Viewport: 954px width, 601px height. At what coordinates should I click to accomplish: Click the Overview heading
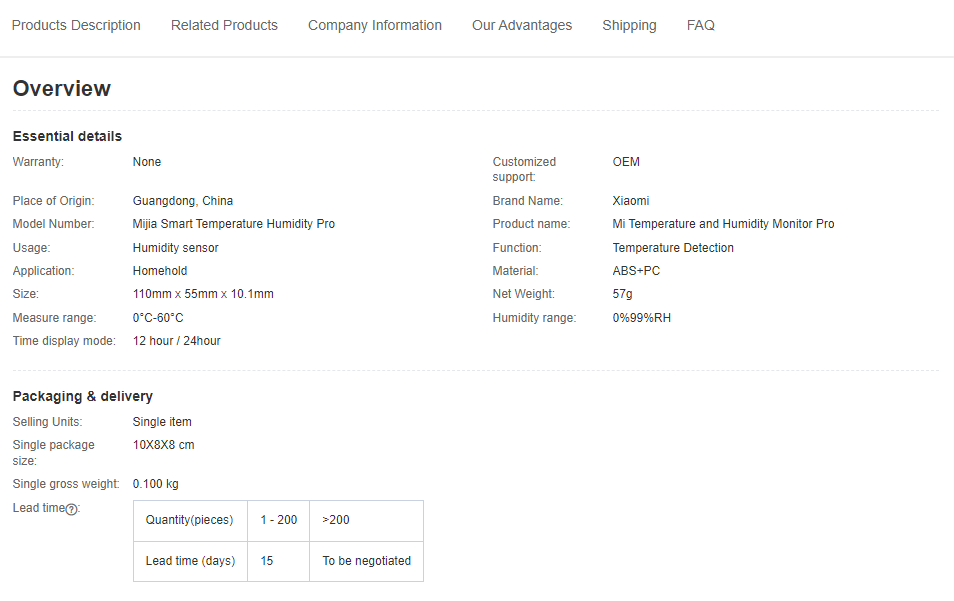point(62,89)
